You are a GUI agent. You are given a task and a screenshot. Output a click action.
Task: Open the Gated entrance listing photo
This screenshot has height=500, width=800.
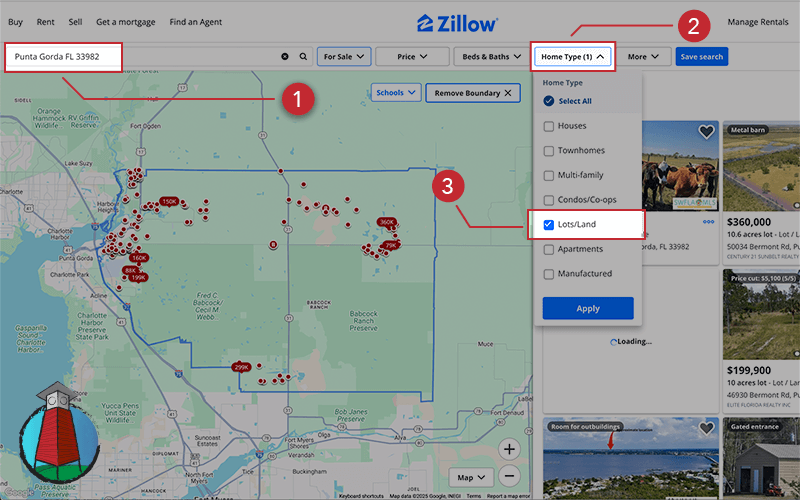tap(761, 459)
